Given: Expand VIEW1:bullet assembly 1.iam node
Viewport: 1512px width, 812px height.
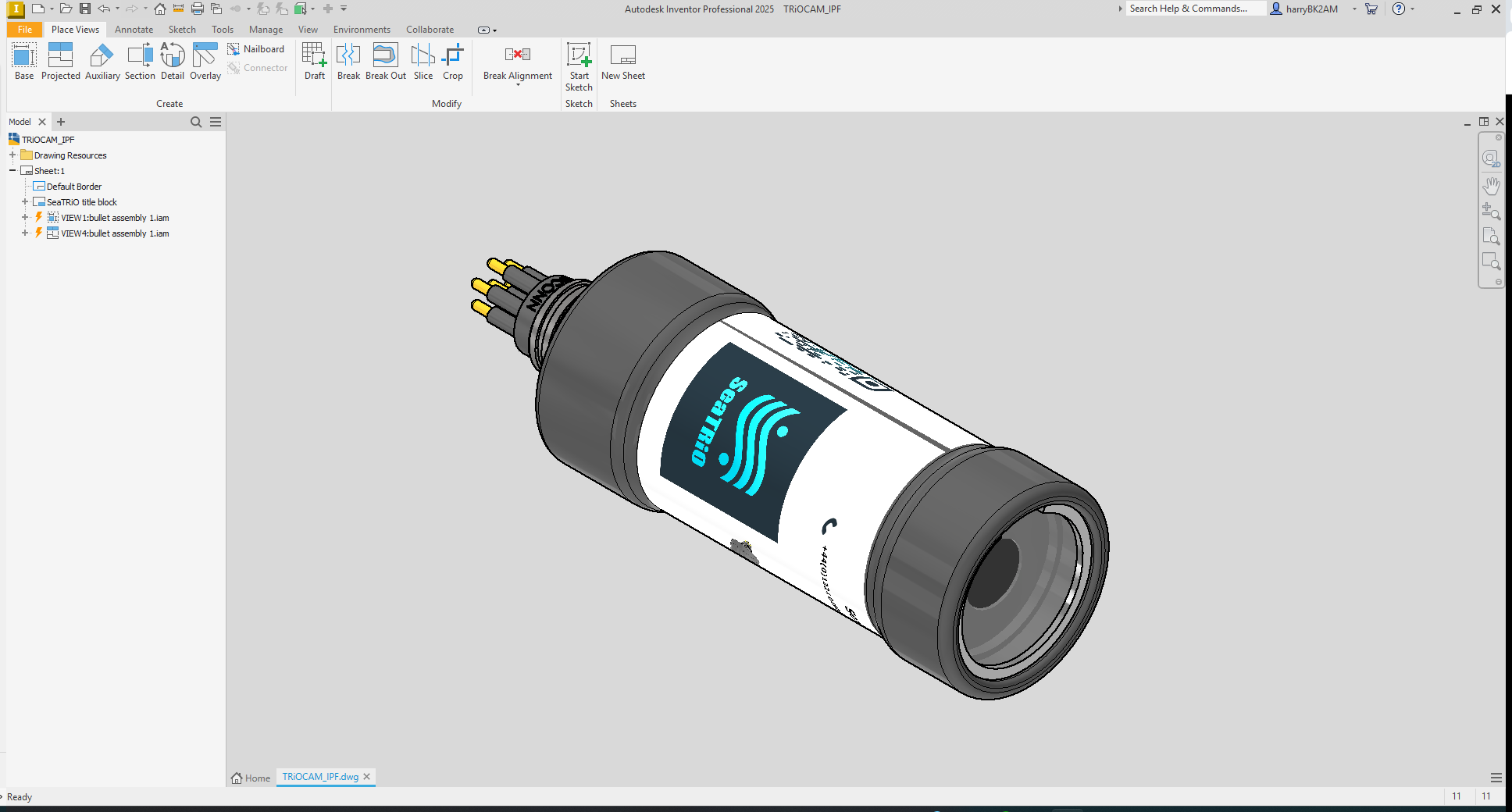Looking at the screenshot, I should [25, 218].
